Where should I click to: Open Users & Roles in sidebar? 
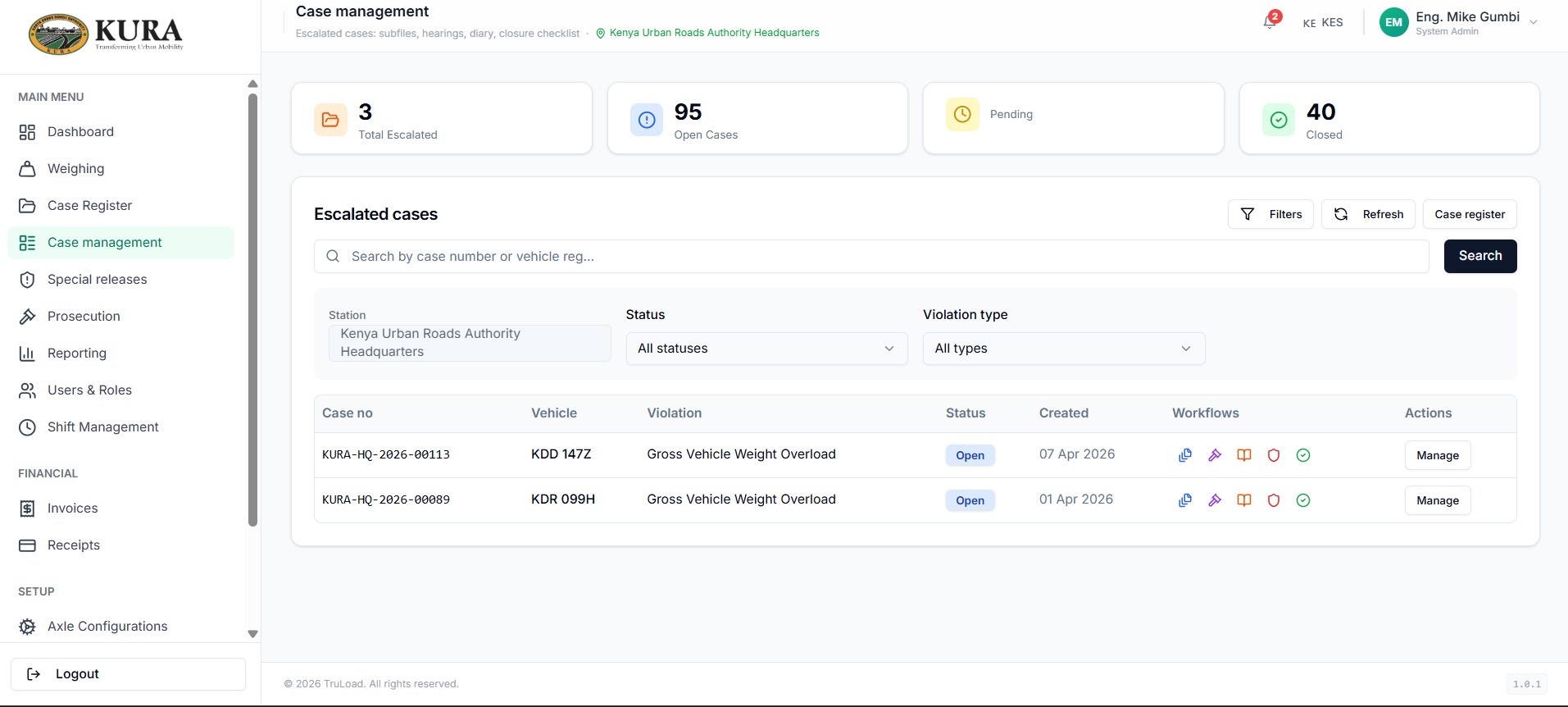pos(120,390)
